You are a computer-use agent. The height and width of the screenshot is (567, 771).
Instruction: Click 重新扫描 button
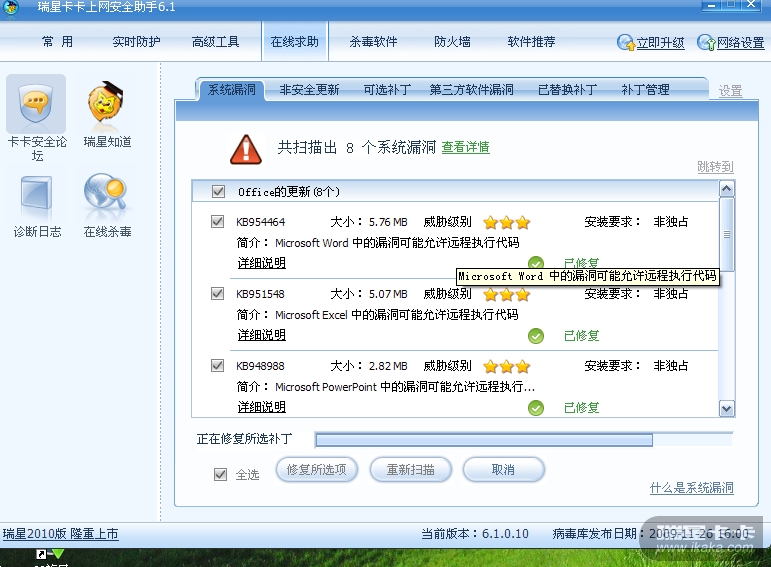[x=411, y=470]
